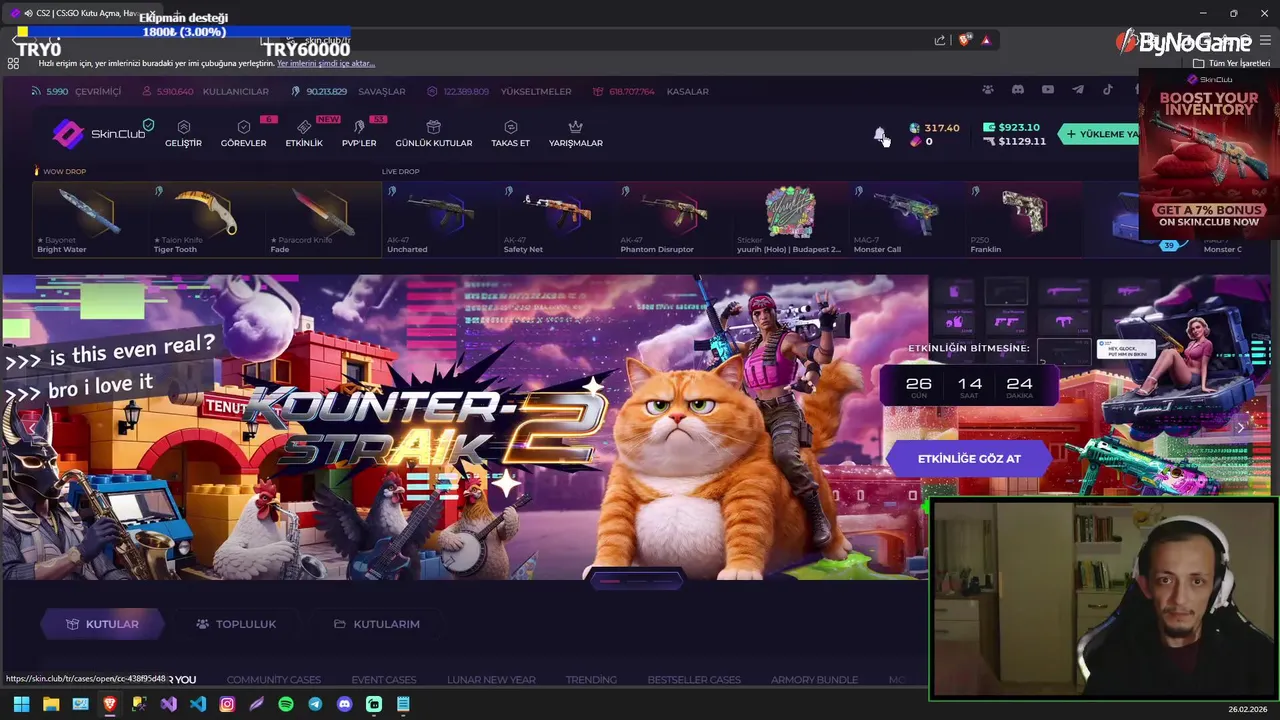1280x720 pixels.
Task: Switch to the Kutular tab
Action: click(x=102, y=624)
